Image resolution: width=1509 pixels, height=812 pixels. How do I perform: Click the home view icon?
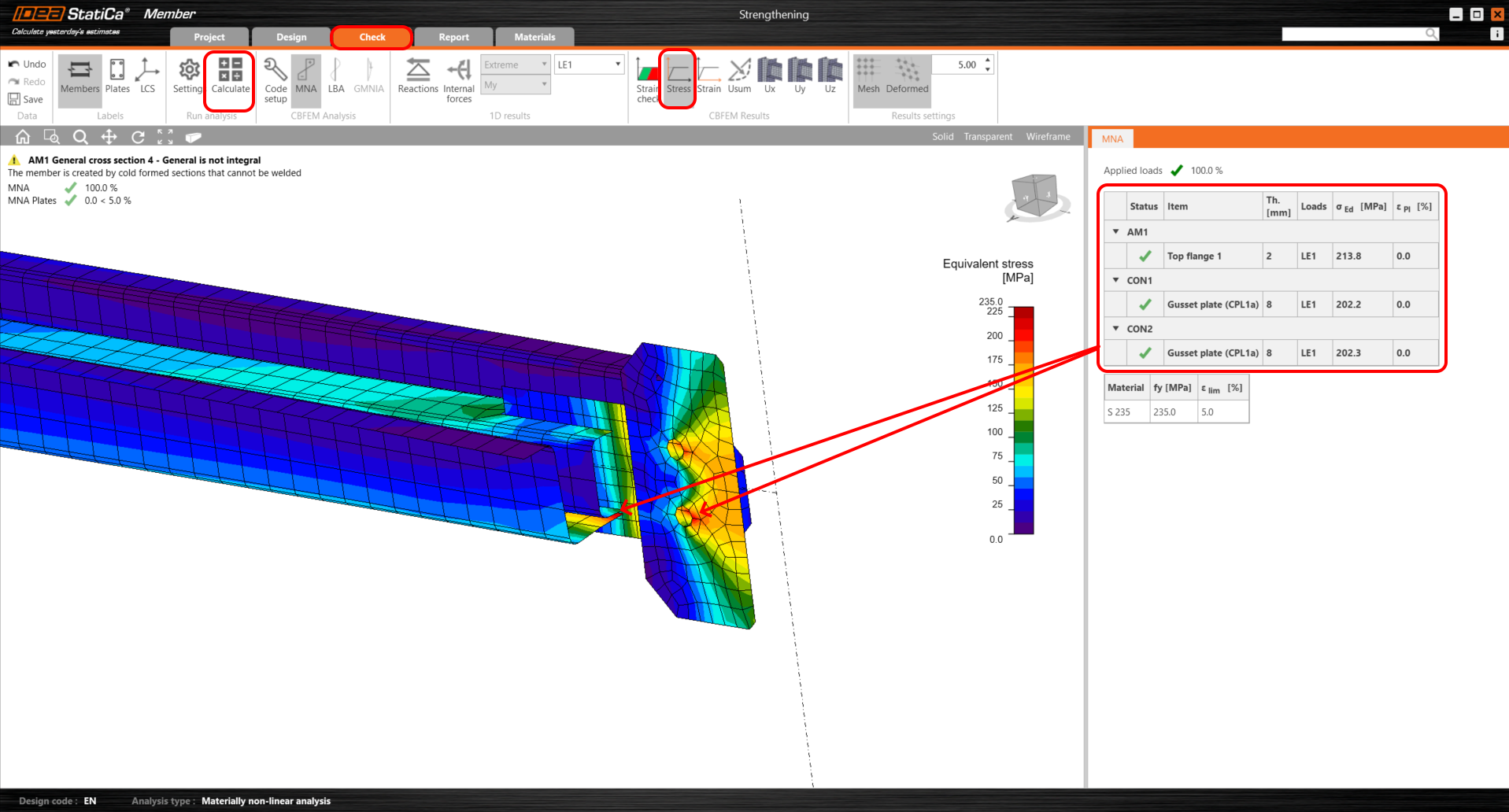(23, 137)
